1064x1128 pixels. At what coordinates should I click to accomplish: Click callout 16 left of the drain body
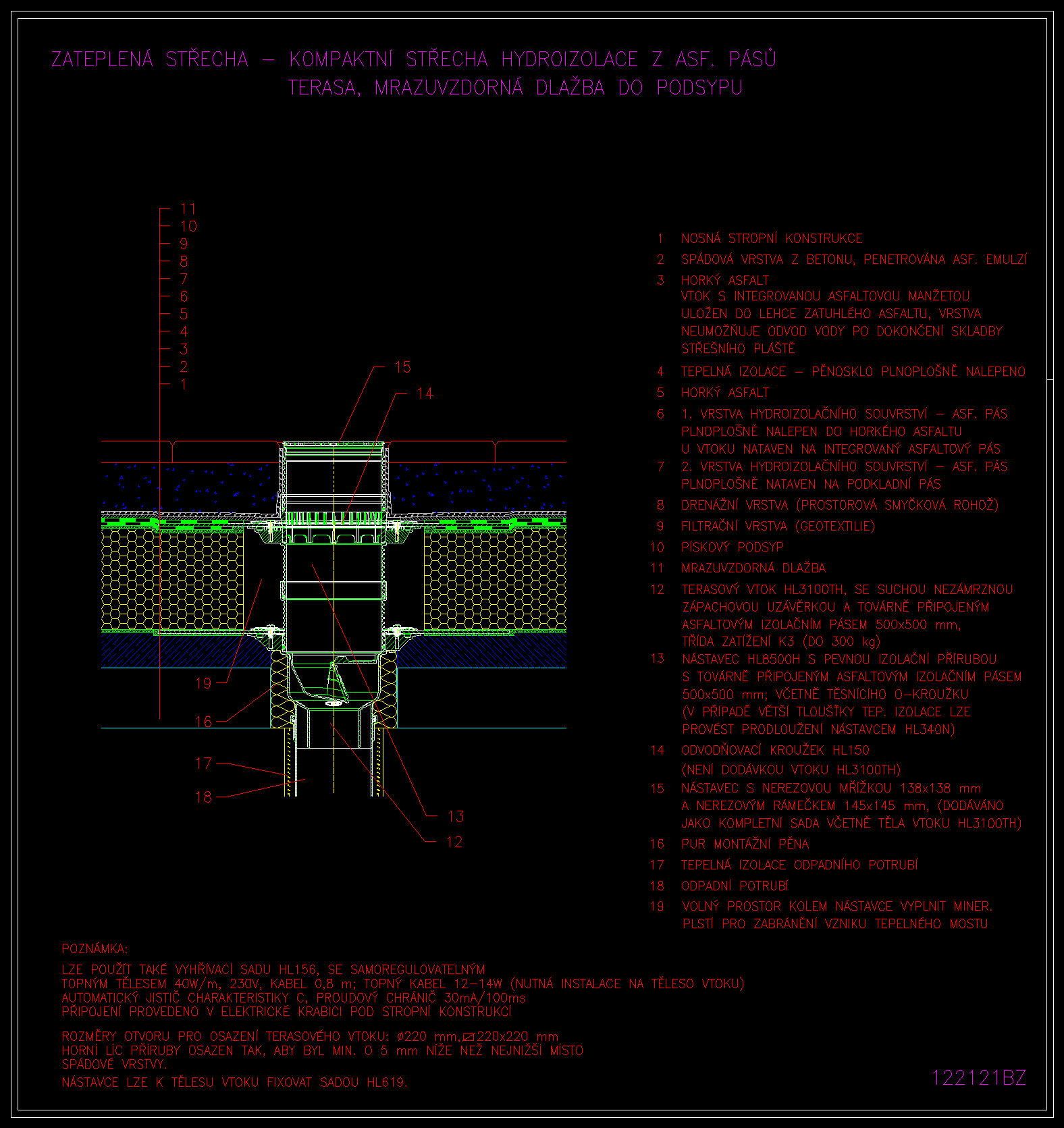(x=204, y=722)
